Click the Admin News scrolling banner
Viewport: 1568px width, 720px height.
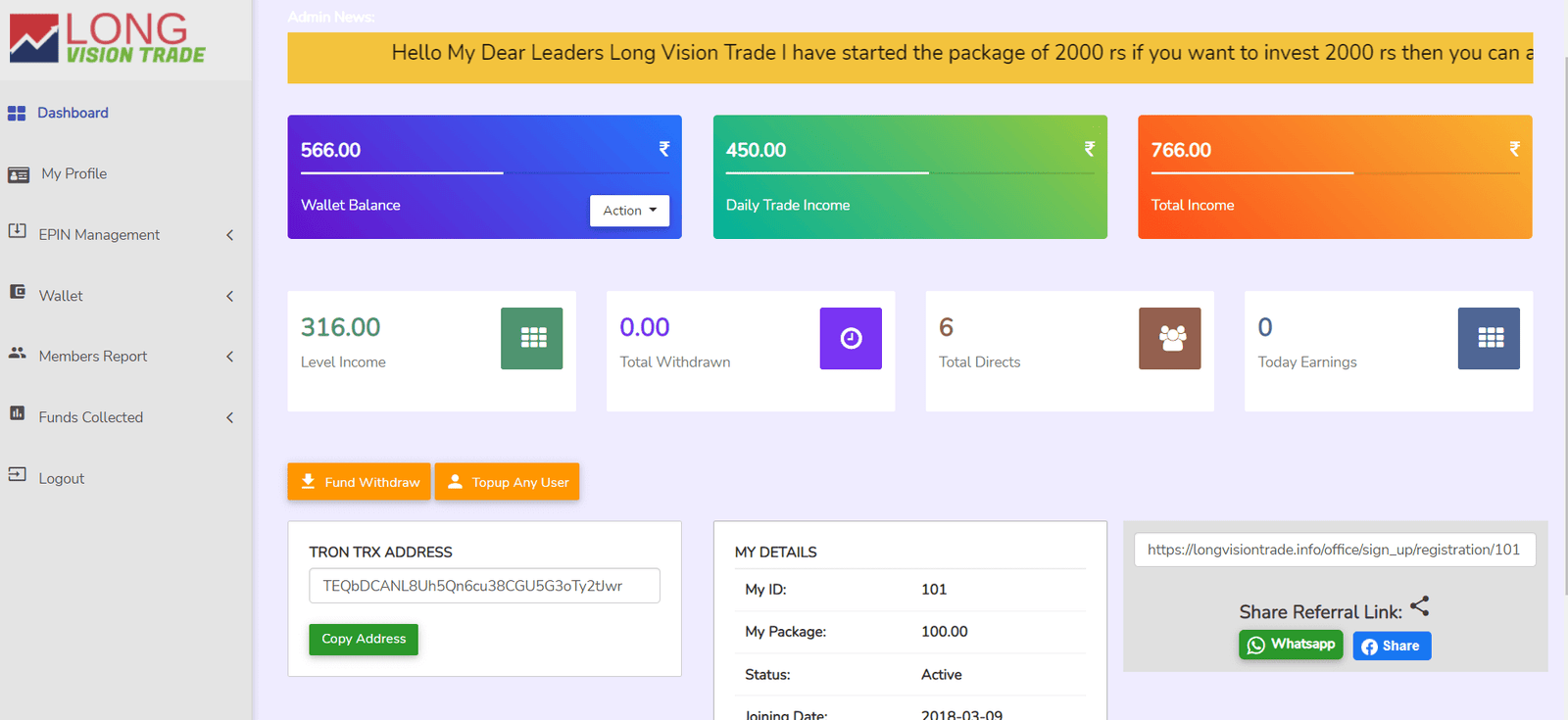910,57
